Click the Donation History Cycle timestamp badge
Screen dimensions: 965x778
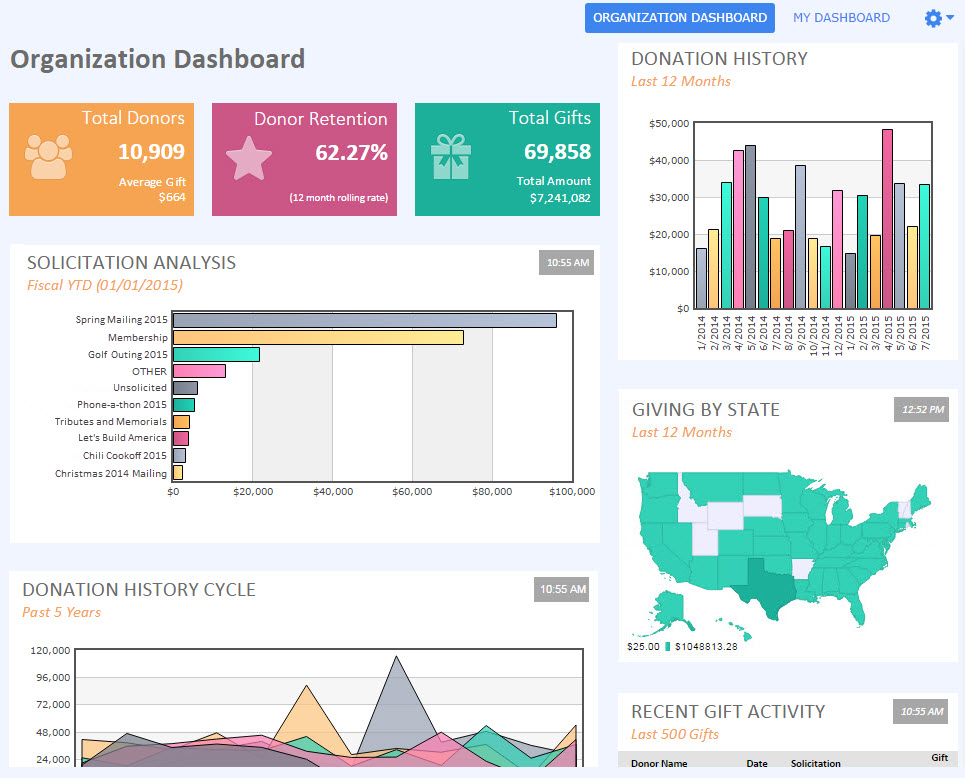561,589
